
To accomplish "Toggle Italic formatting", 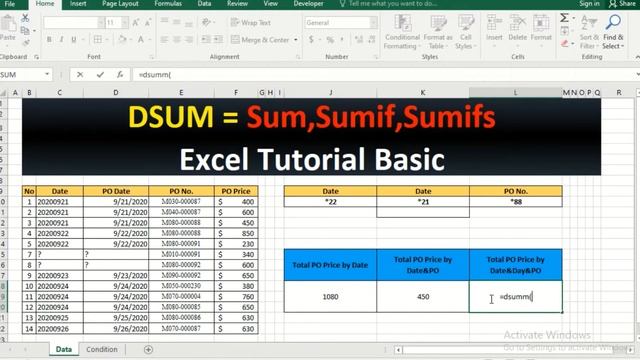I will point(61,40).
